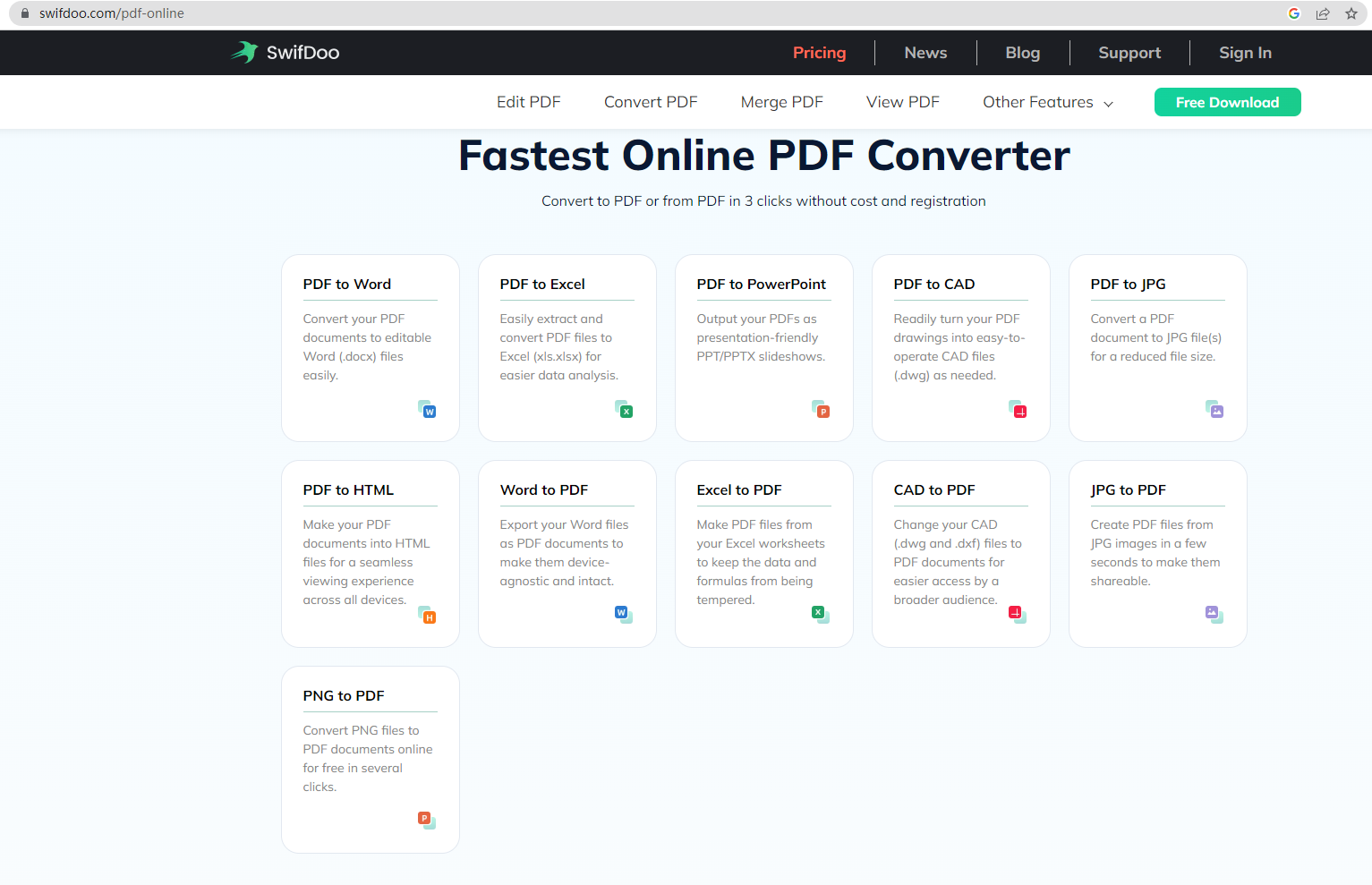Click the SwifDoo brand name text
1372x885 pixels.
click(x=303, y=53)
